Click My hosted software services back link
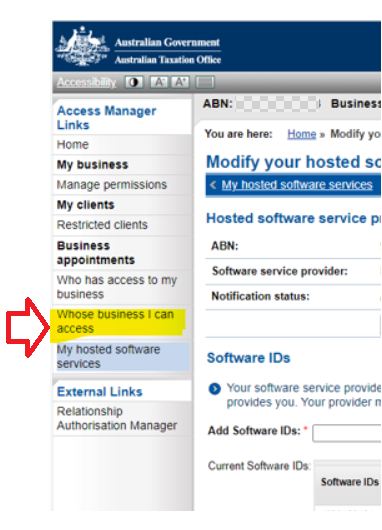The height and width of the screenshot is (530, 382). pyautogui.click(x=297, y=185)
